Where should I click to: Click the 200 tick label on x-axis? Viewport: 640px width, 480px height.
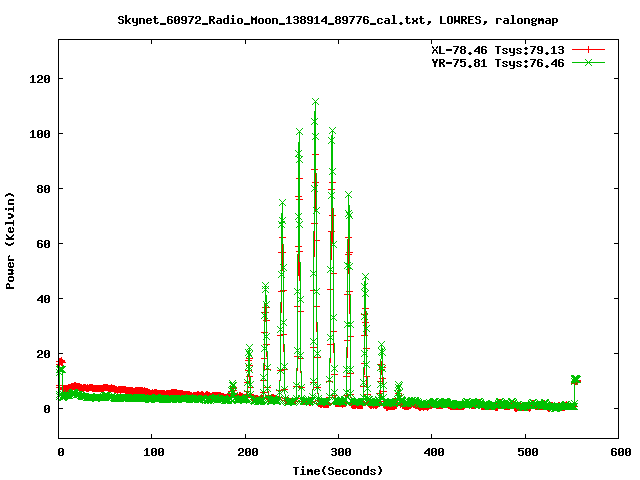pos(245,453)
